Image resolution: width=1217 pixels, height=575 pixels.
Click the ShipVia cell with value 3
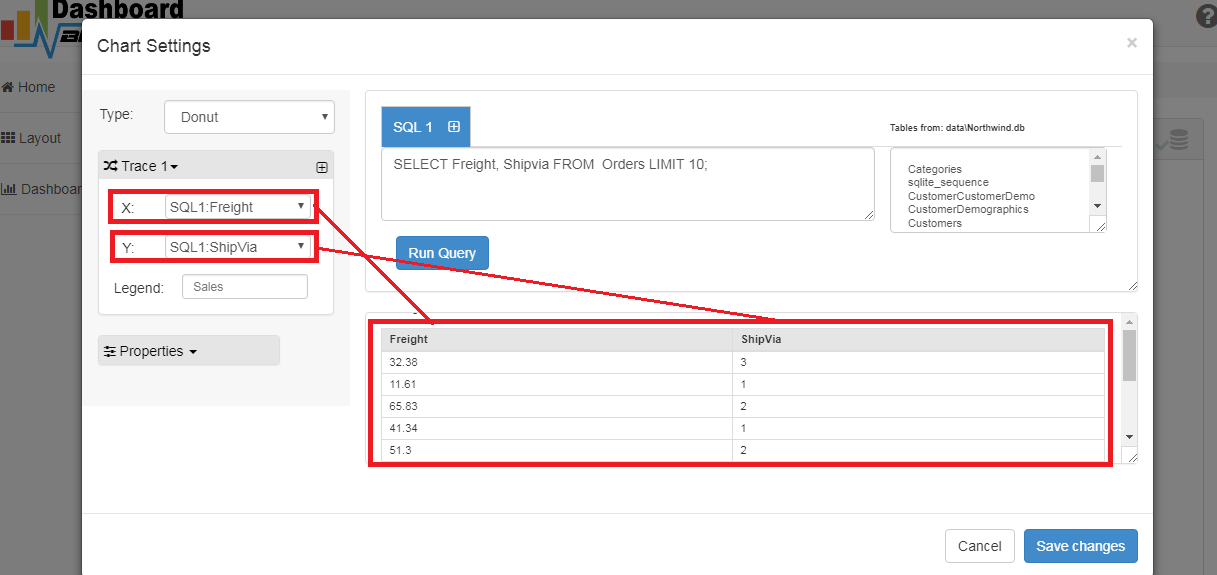point(919,362)
